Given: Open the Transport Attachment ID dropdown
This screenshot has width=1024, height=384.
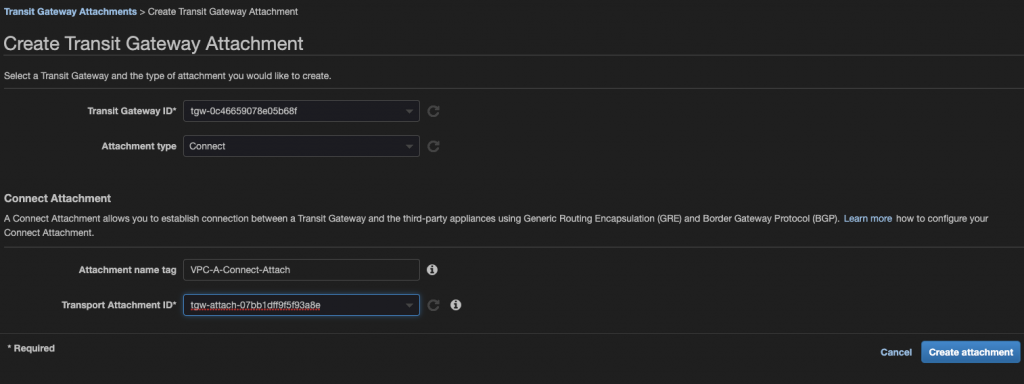Looking at the screenshot, I should (301, 305).
